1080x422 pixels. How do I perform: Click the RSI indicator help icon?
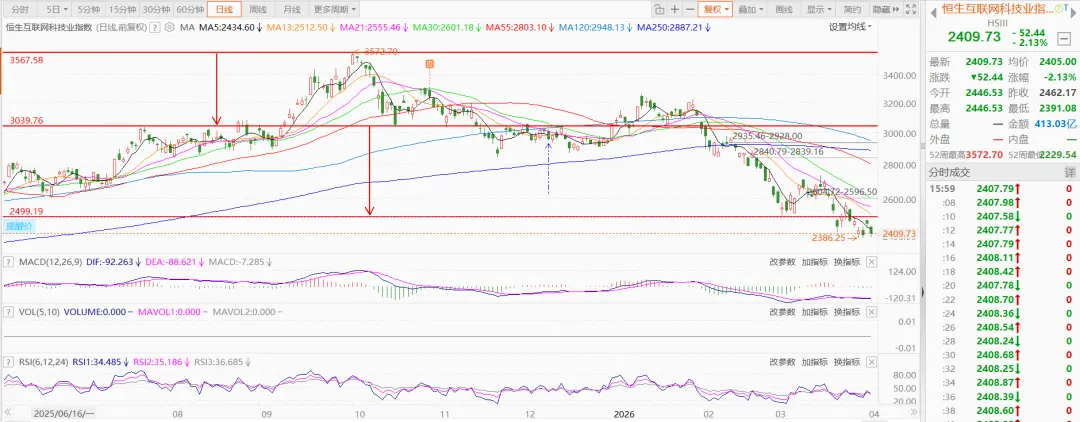click(8, 361)
